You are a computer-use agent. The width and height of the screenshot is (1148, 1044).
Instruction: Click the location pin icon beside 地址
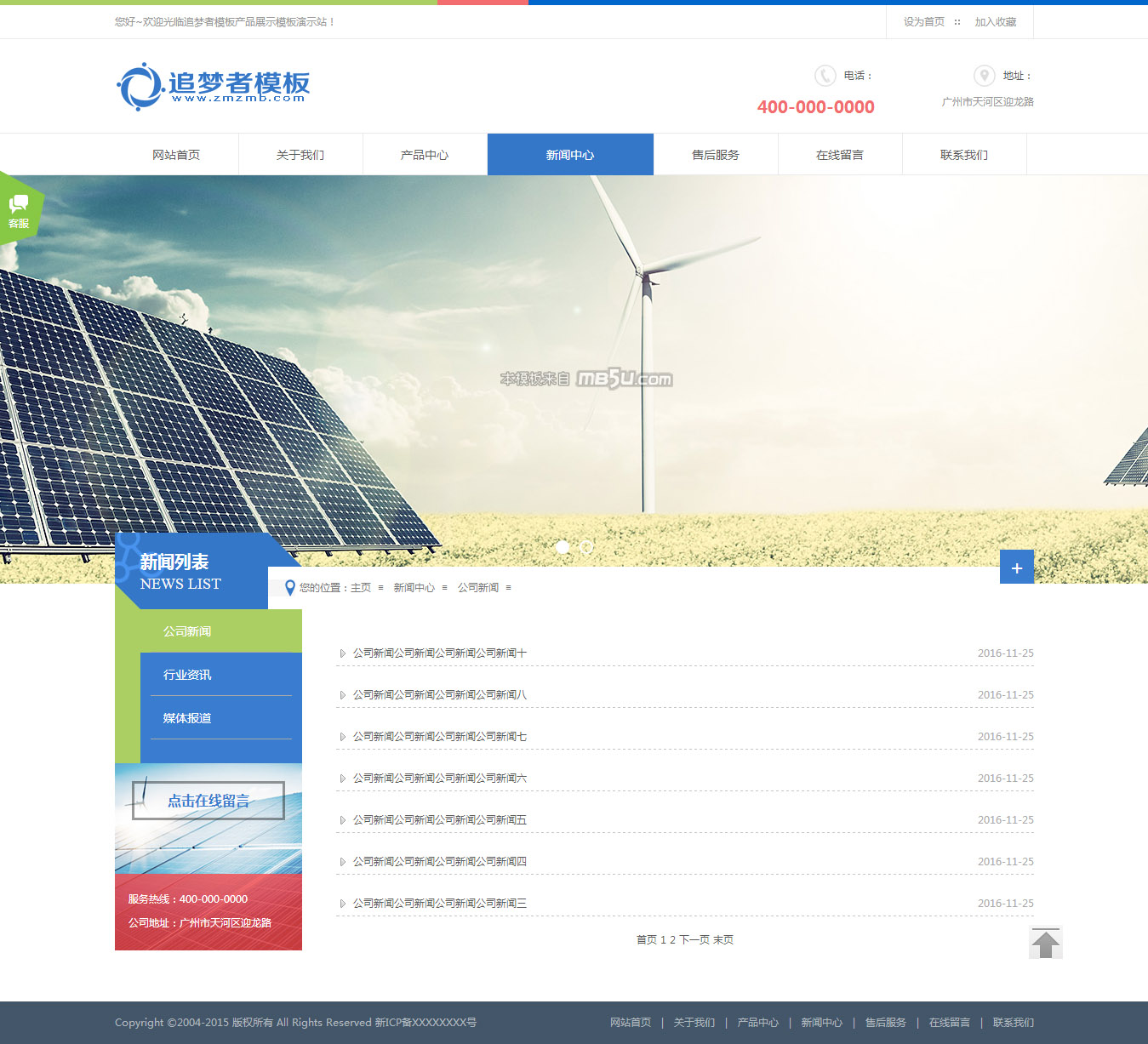coord(984,76)
